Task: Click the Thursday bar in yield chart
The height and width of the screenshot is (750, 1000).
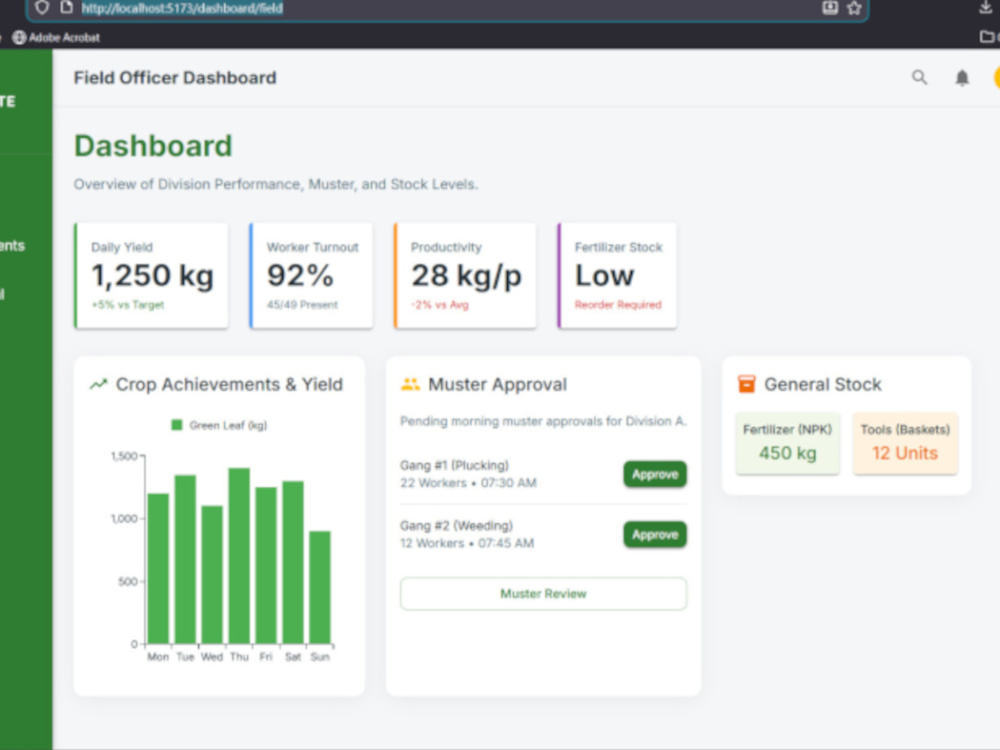Action: (239, 555)
